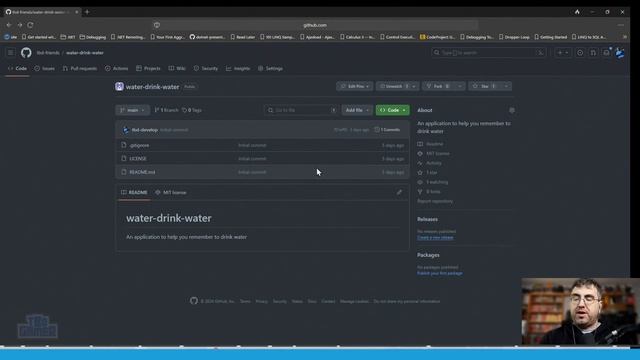This screenshot has width=640, height=360.
Task: Fork the repository with Fork button
Action: (x=438, y=86)
